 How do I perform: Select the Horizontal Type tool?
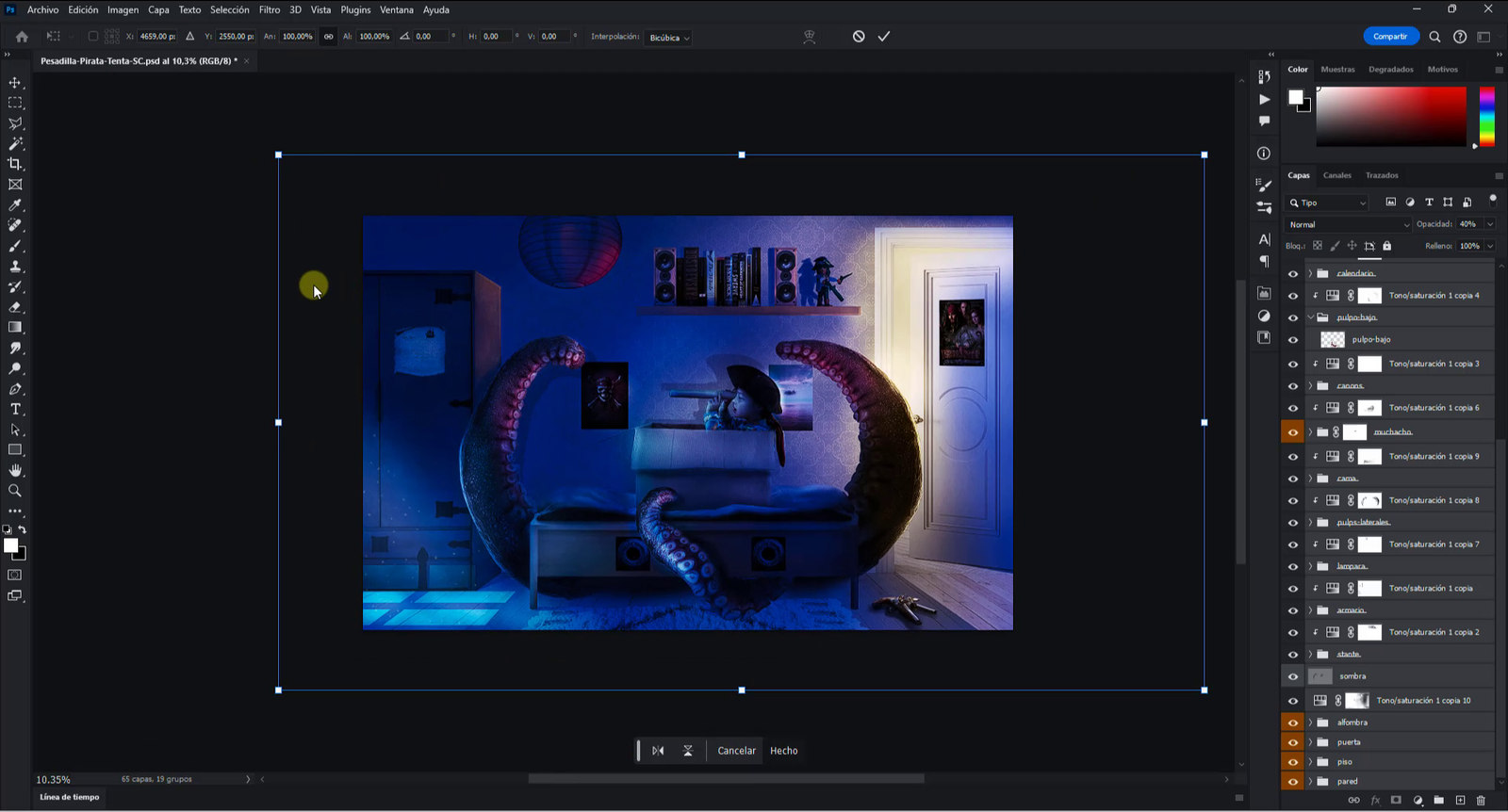coord(15,409)
